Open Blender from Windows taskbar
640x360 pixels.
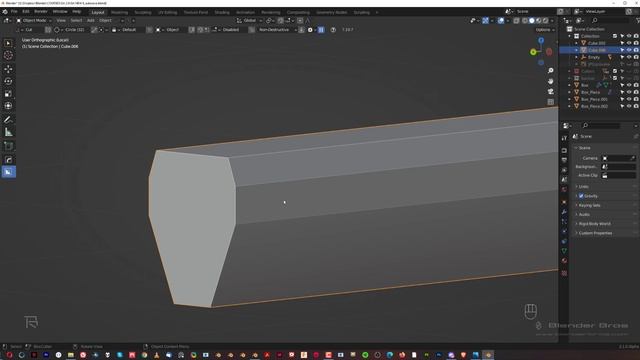[488, 355]
